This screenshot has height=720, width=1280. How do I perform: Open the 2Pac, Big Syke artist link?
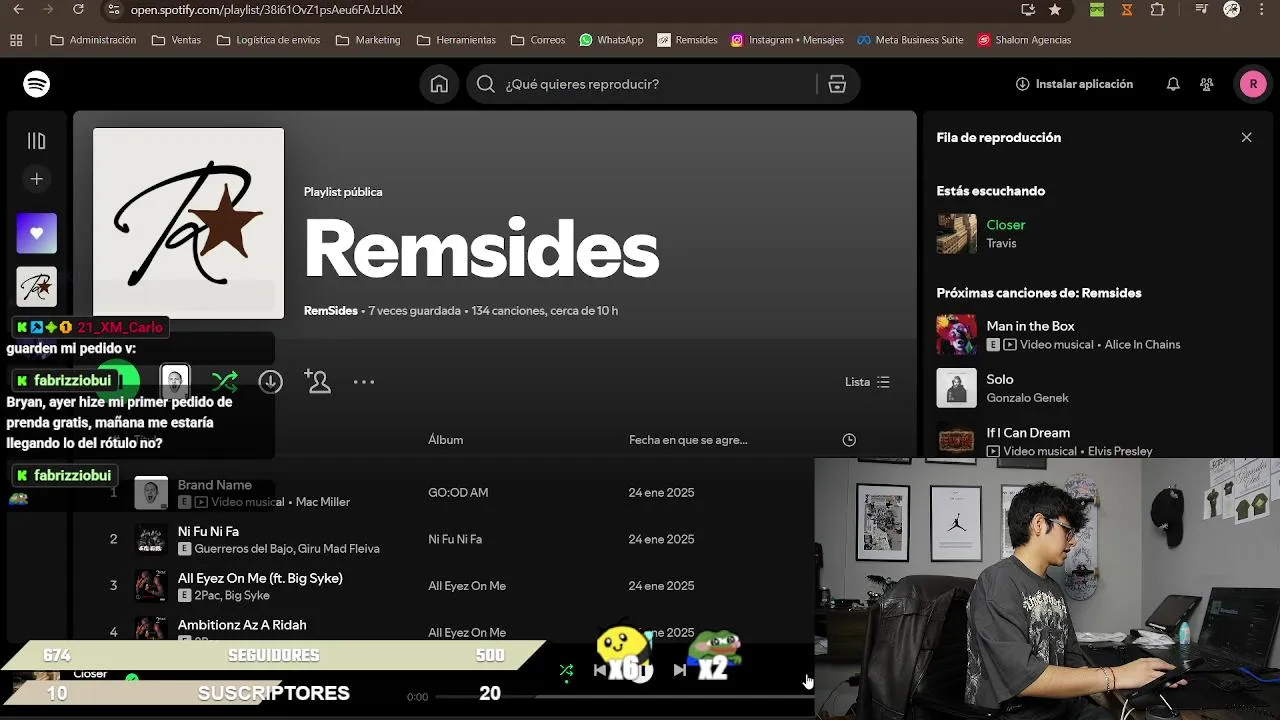pos(232,596)
